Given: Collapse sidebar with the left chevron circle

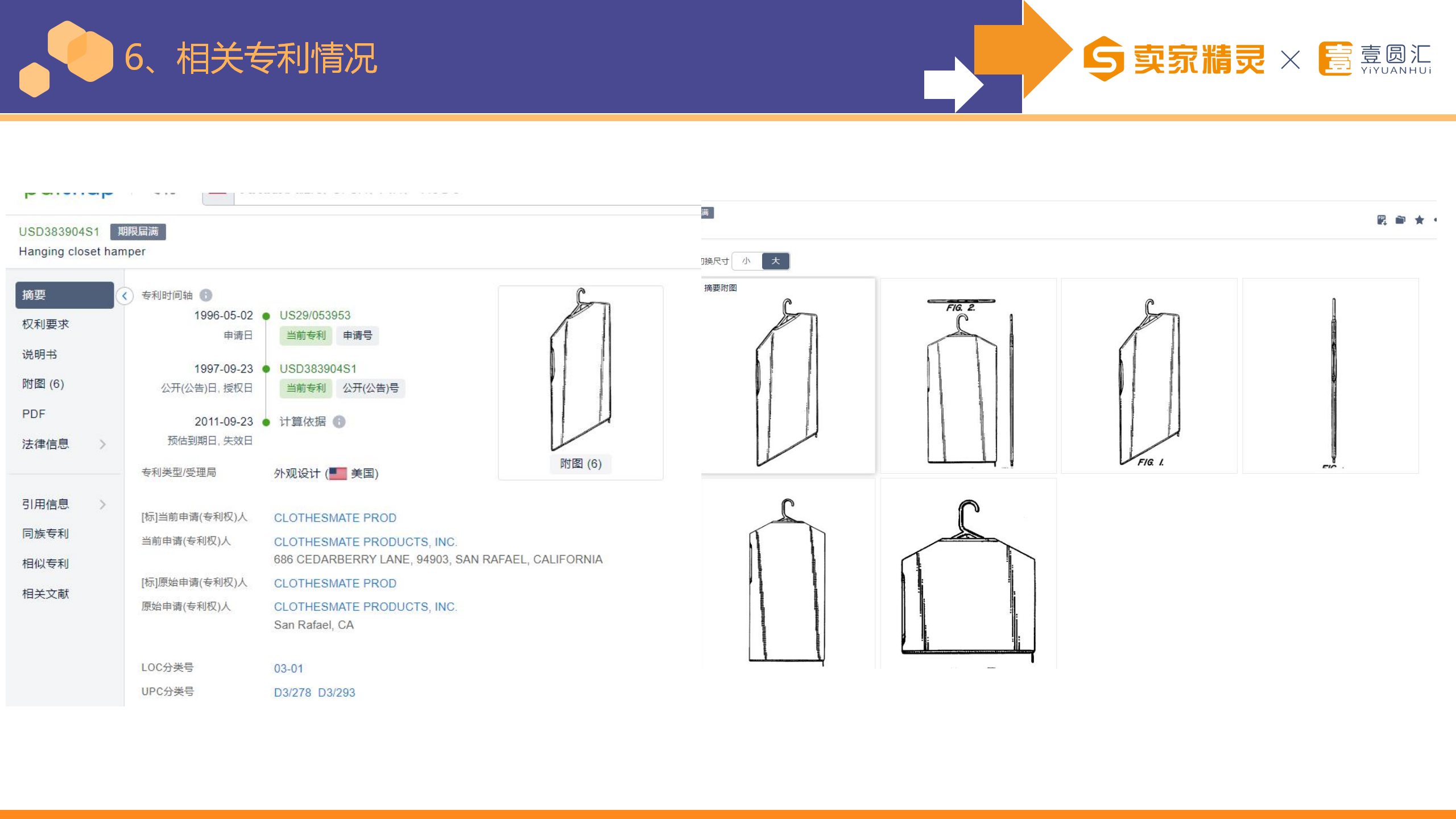Looking at the screenshot, I should (x=125, y=296).
